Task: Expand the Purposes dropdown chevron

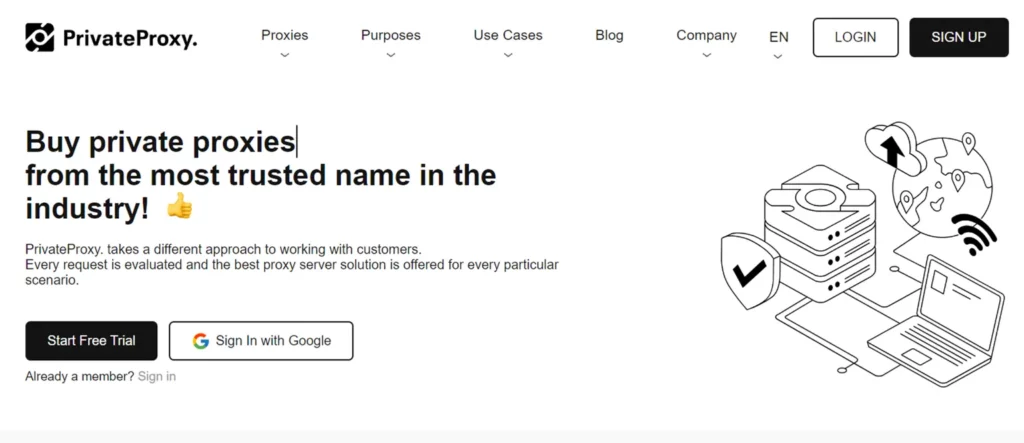Action: pos(391,56)
